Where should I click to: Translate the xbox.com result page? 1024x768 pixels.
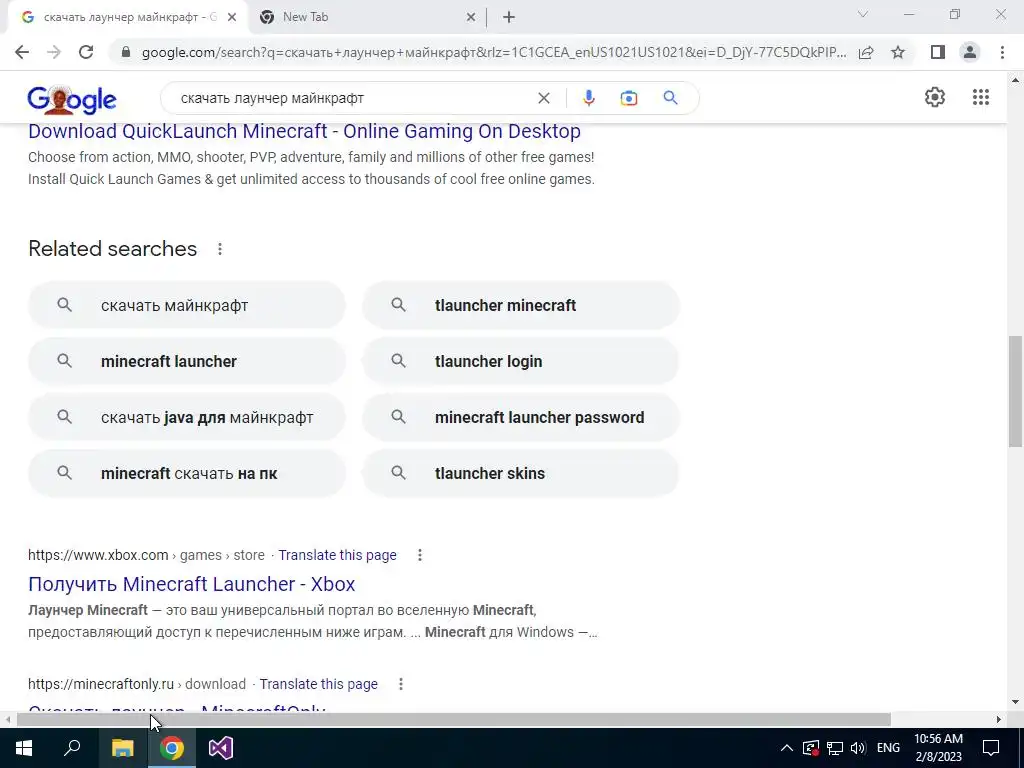pyautogui.click(x=337, y=555)
